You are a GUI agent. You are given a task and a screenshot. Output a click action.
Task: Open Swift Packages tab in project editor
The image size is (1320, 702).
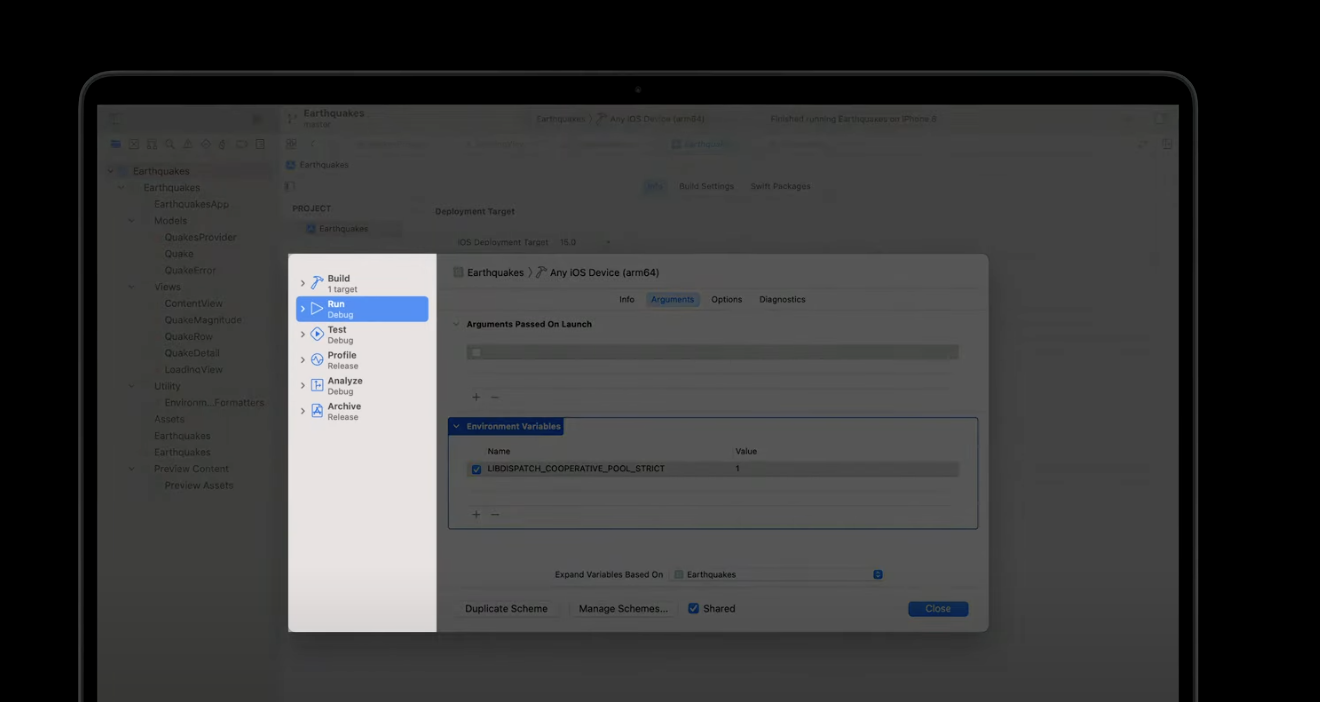click(781, 186)
